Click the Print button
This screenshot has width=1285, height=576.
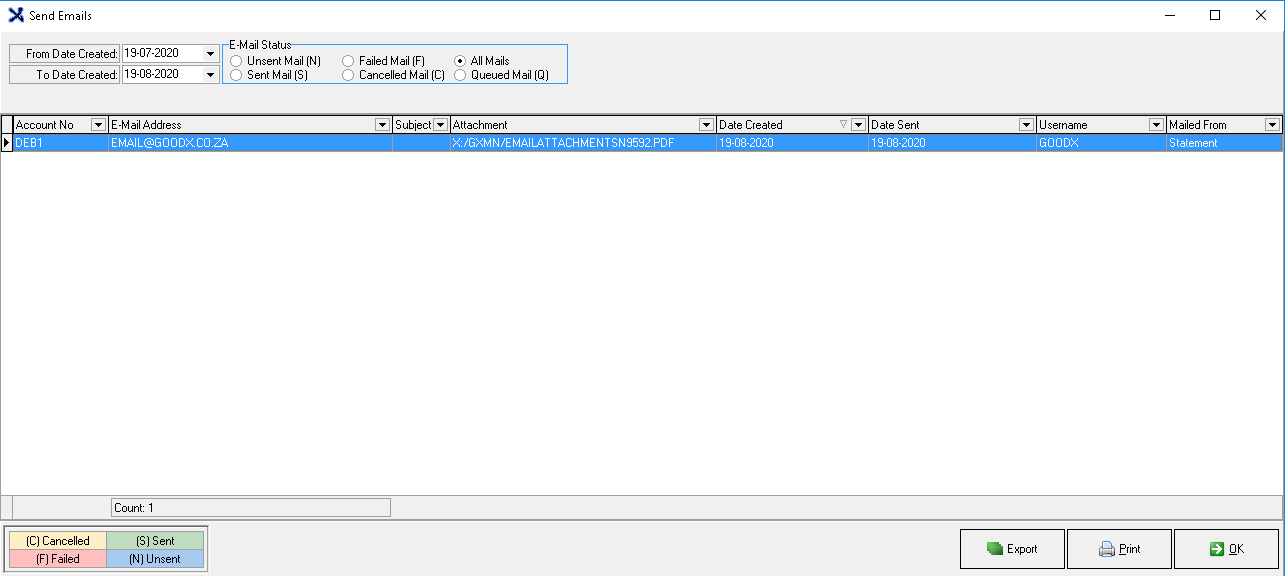tap(1119, 549)
